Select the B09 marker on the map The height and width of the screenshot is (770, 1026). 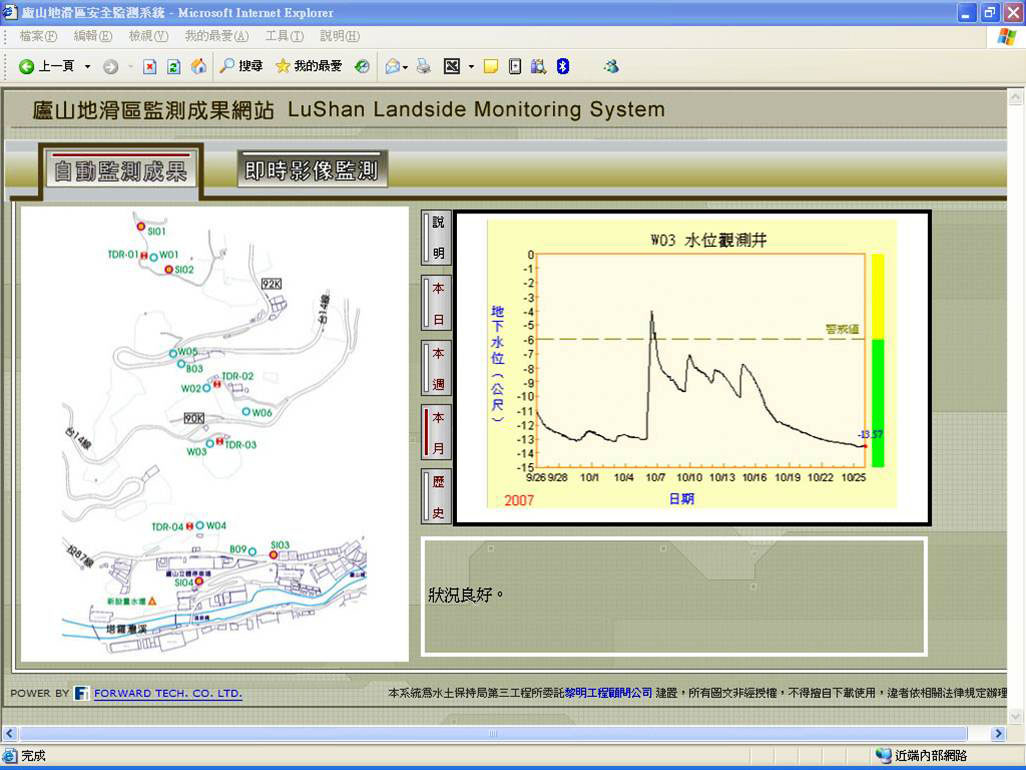(253, 551)
